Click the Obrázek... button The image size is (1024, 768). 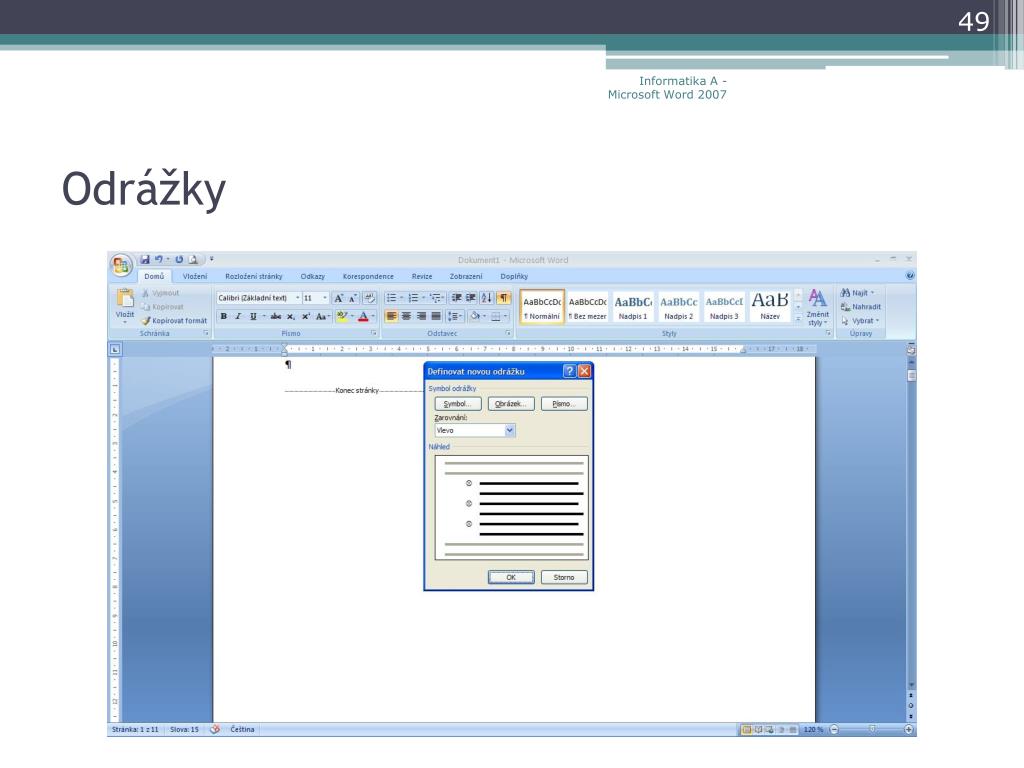pos(511,404)
